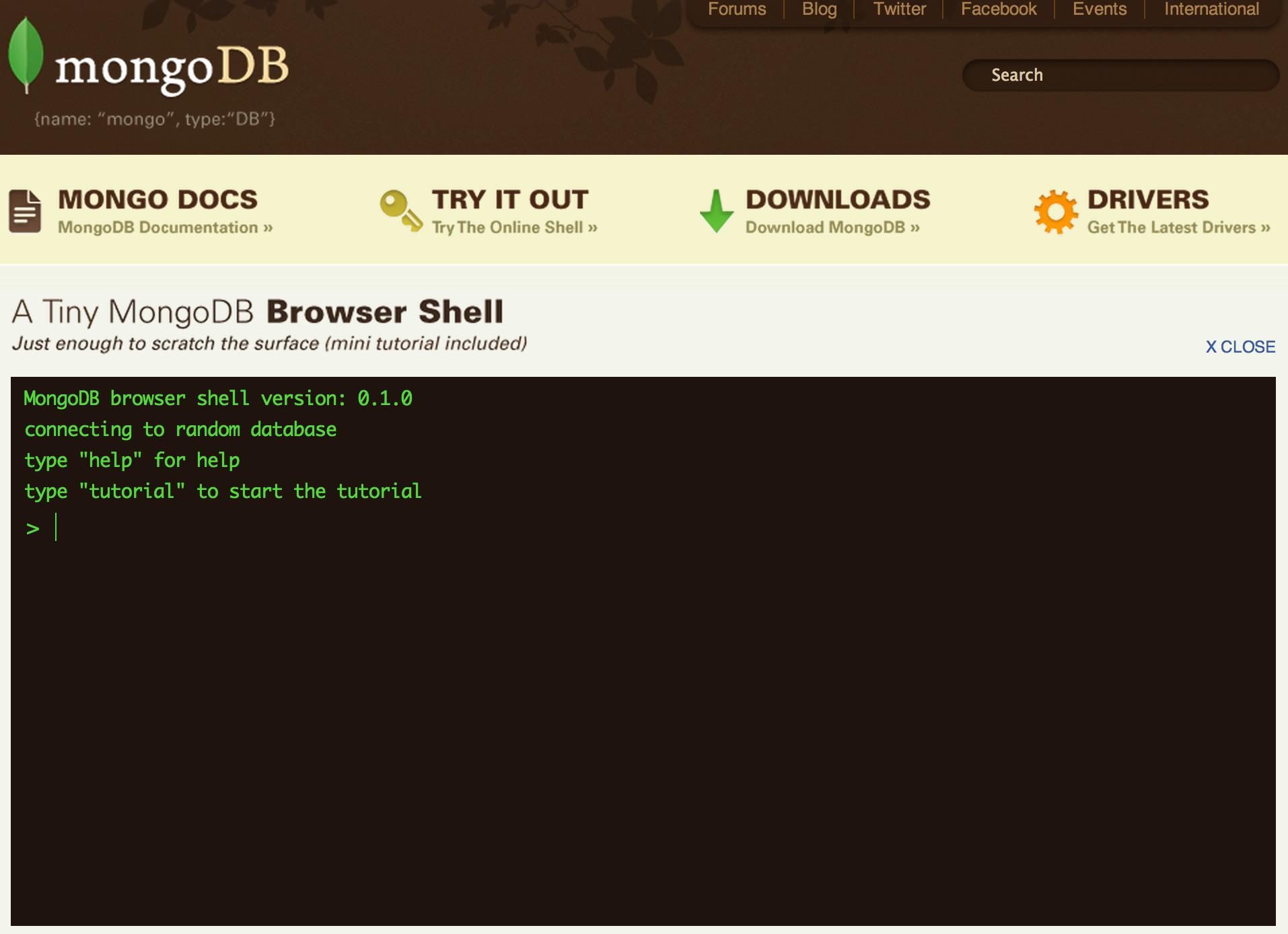Click the 'type "tutorial" to start the tutorial' line

pos(223,491)
